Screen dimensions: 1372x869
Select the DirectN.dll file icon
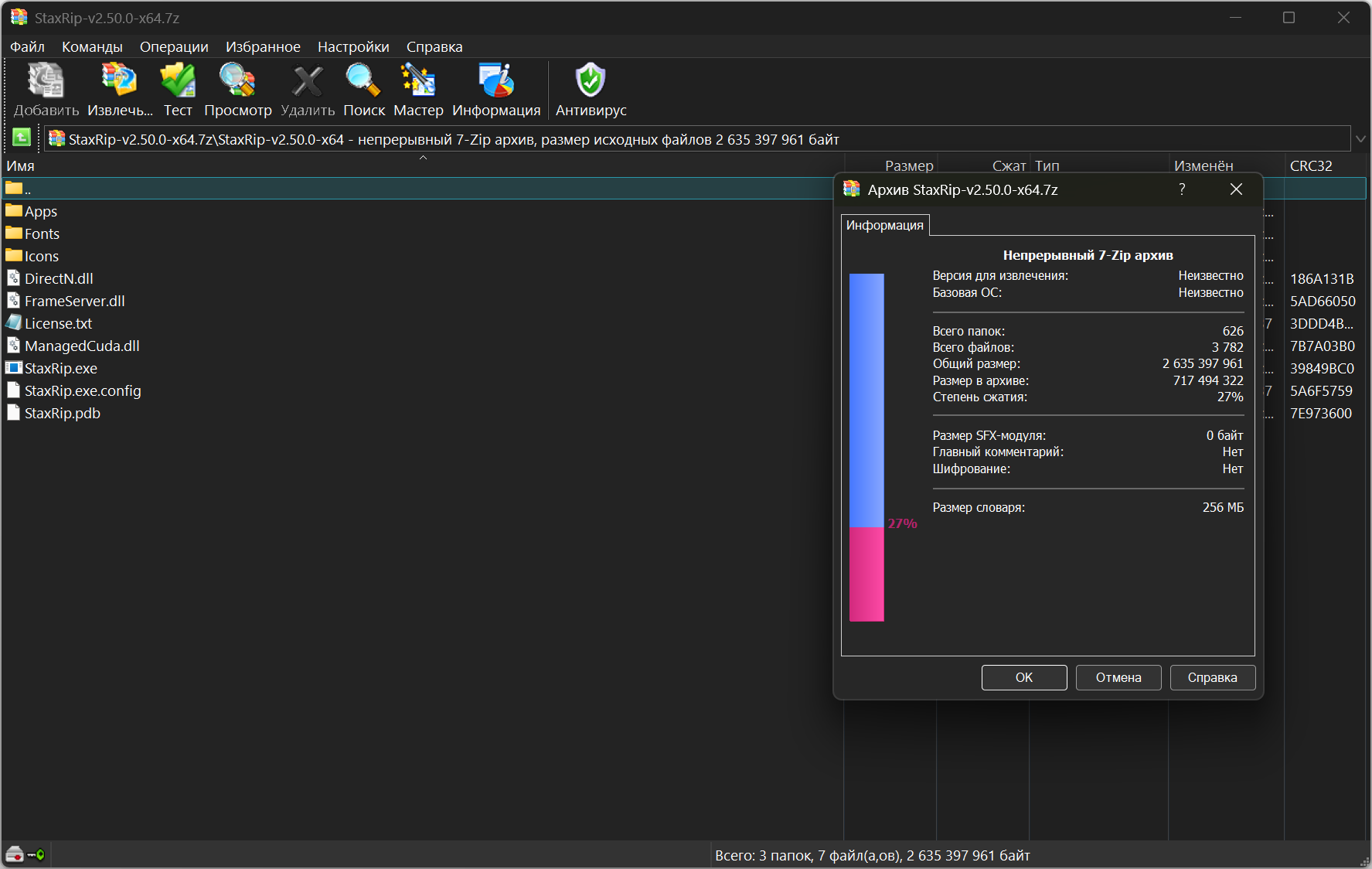tap(13, 278)
